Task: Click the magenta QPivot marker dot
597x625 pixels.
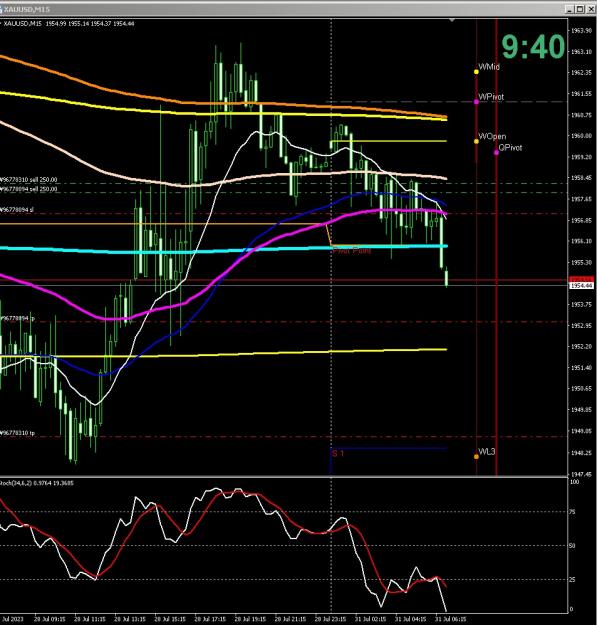Action: coord(496,152)
